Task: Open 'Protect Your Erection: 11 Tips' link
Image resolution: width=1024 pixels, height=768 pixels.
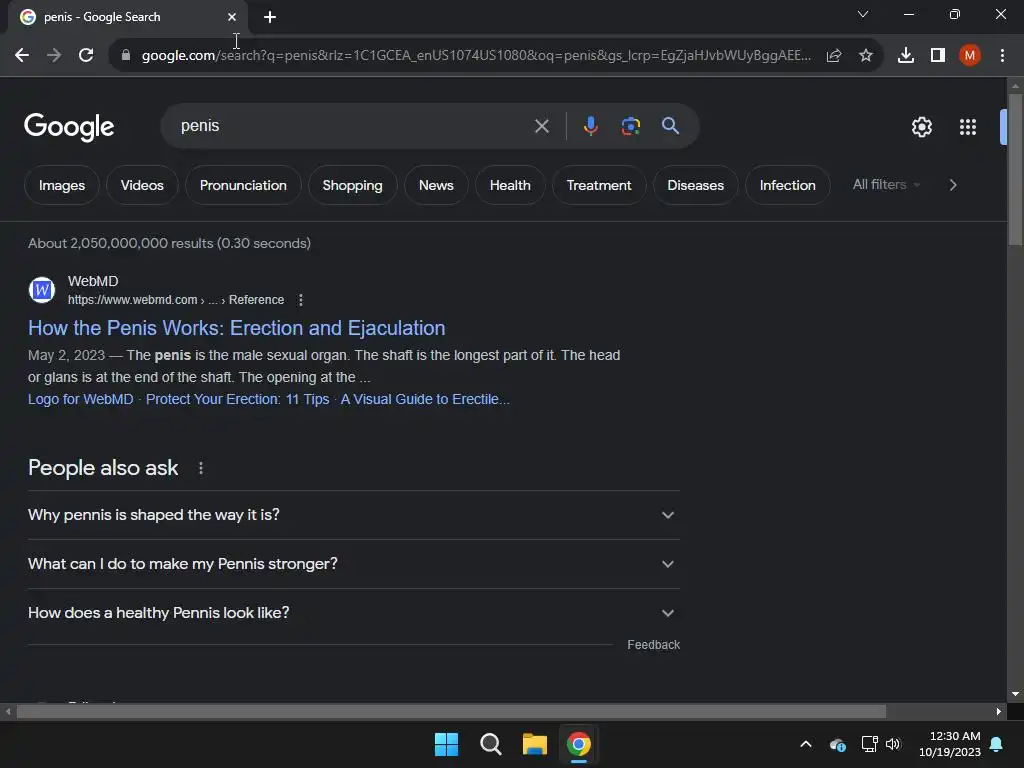Action: tap(237, 399)
